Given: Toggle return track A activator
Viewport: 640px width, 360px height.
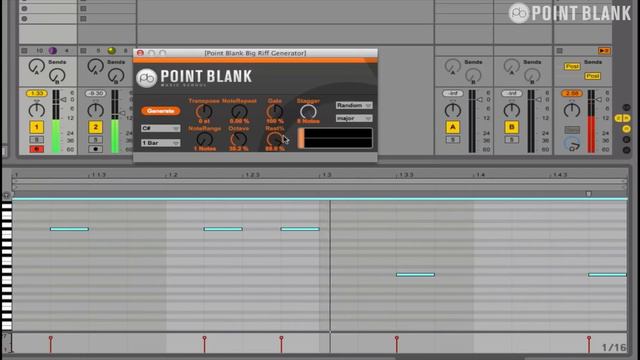Looking at the screenshot, I should 453,127.
